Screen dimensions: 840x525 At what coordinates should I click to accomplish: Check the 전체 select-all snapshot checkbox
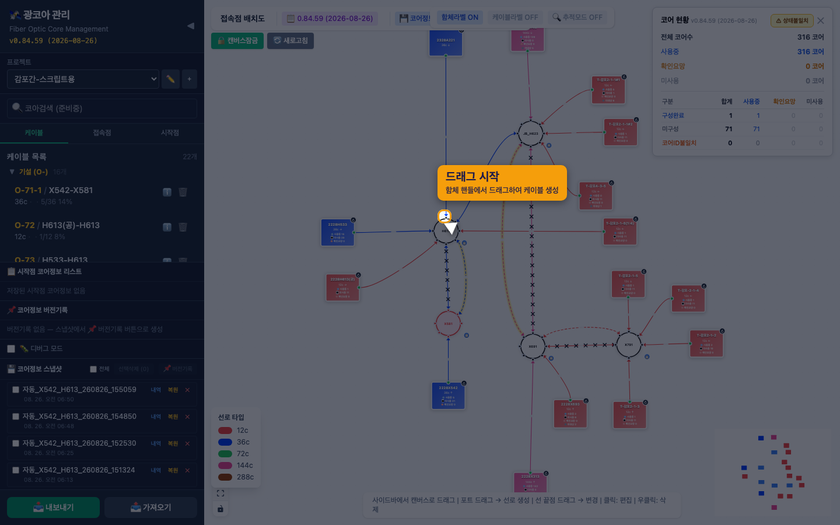93,369
